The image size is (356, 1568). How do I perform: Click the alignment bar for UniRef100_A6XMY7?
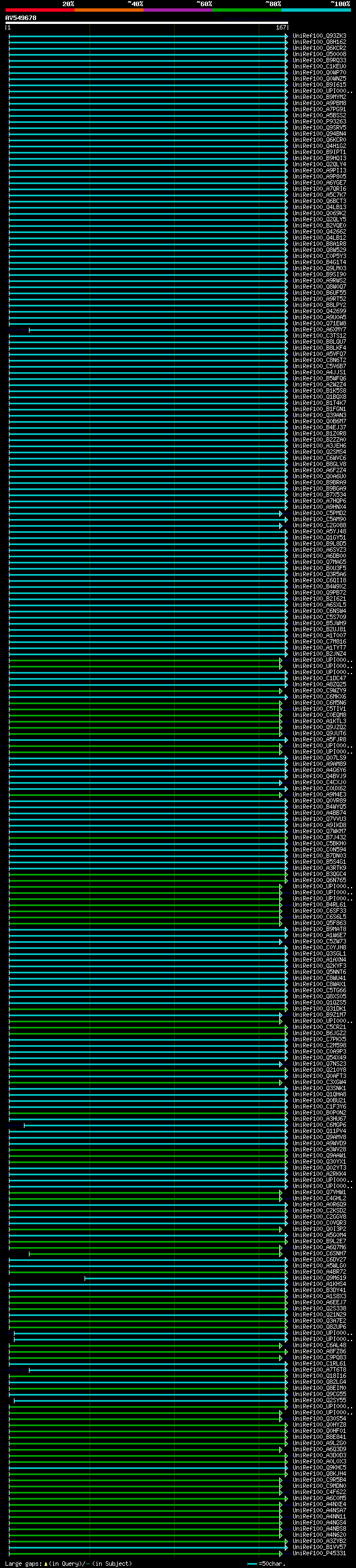[x=158, y=330]
